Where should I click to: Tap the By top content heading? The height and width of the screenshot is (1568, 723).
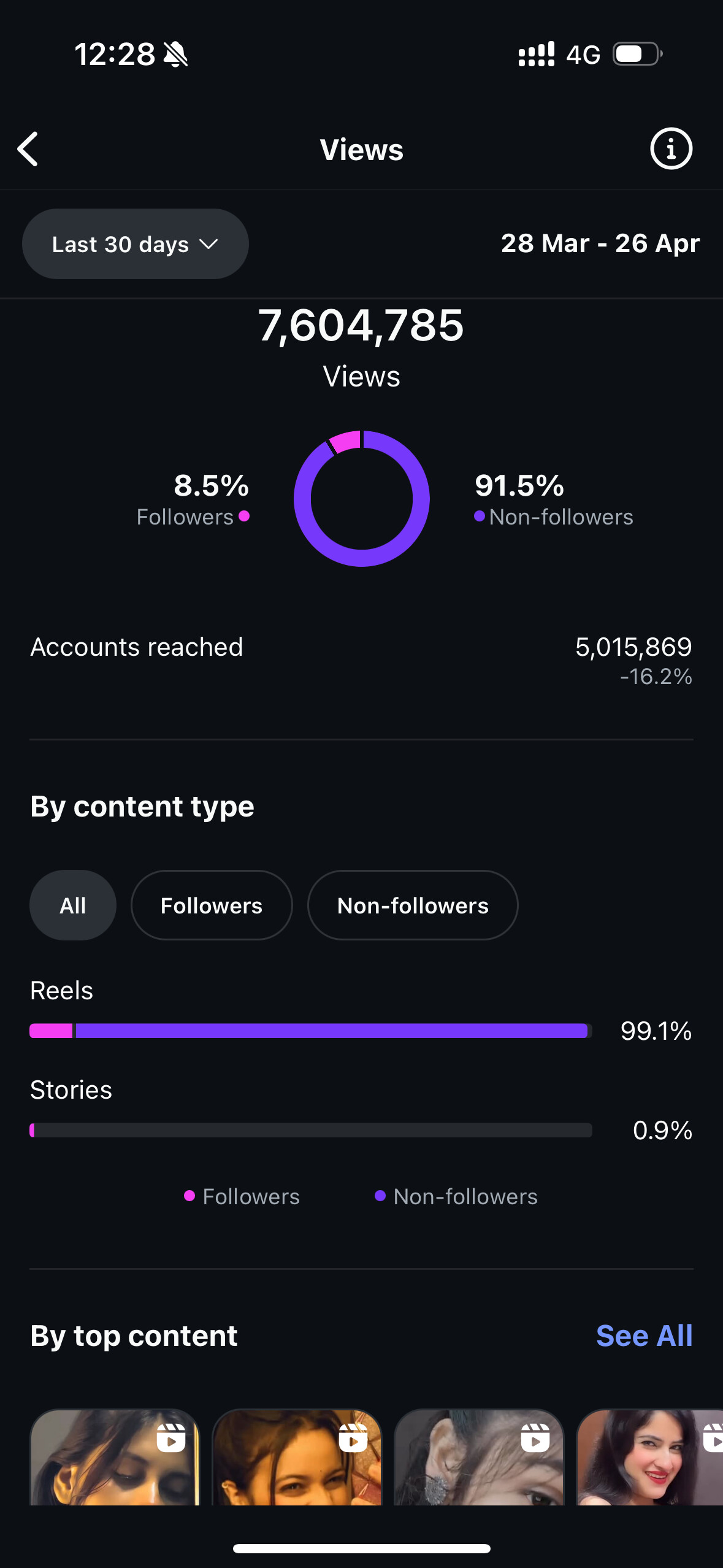tap(134, 1335)
